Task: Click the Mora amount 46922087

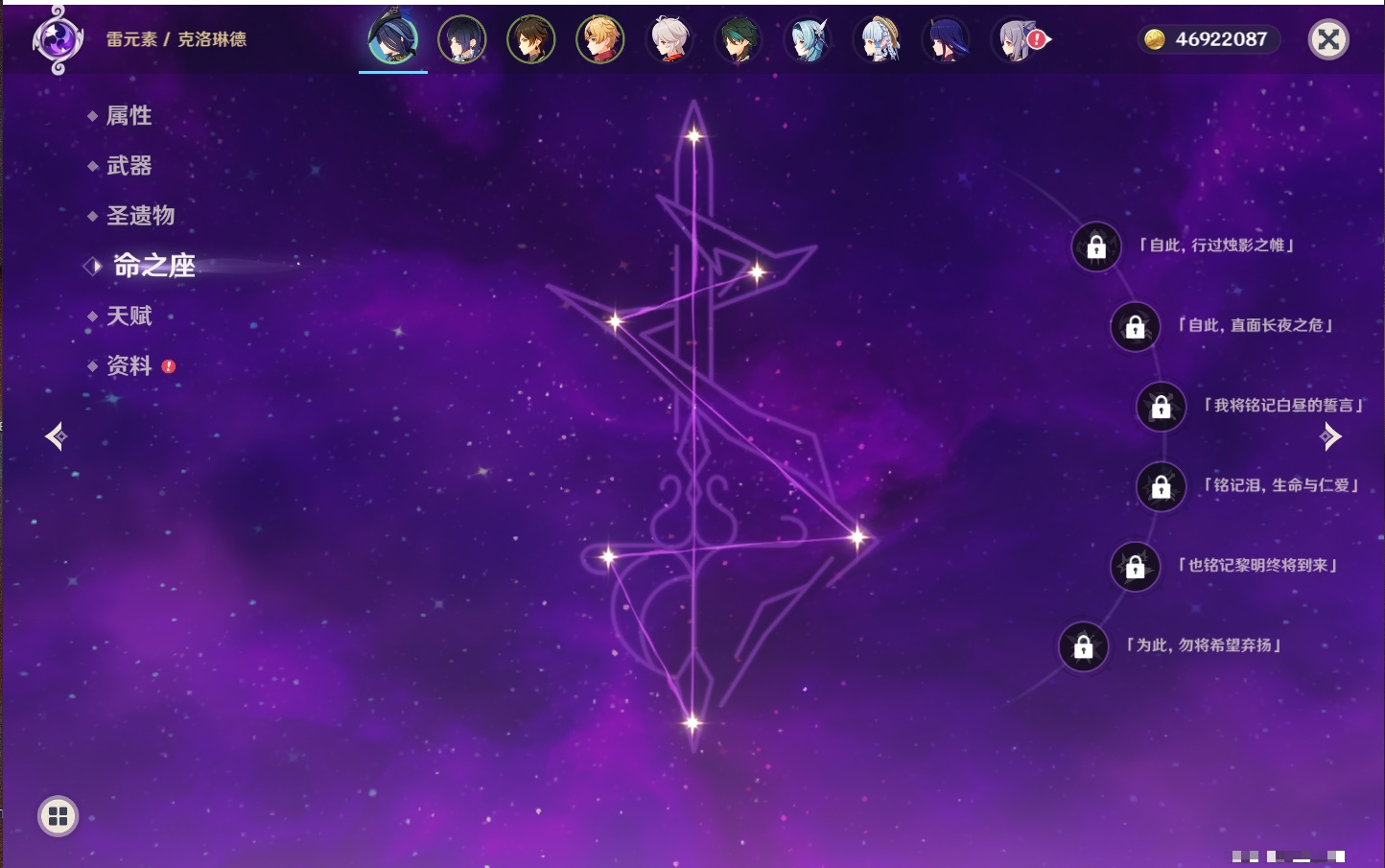Action: pos(1221,39)
